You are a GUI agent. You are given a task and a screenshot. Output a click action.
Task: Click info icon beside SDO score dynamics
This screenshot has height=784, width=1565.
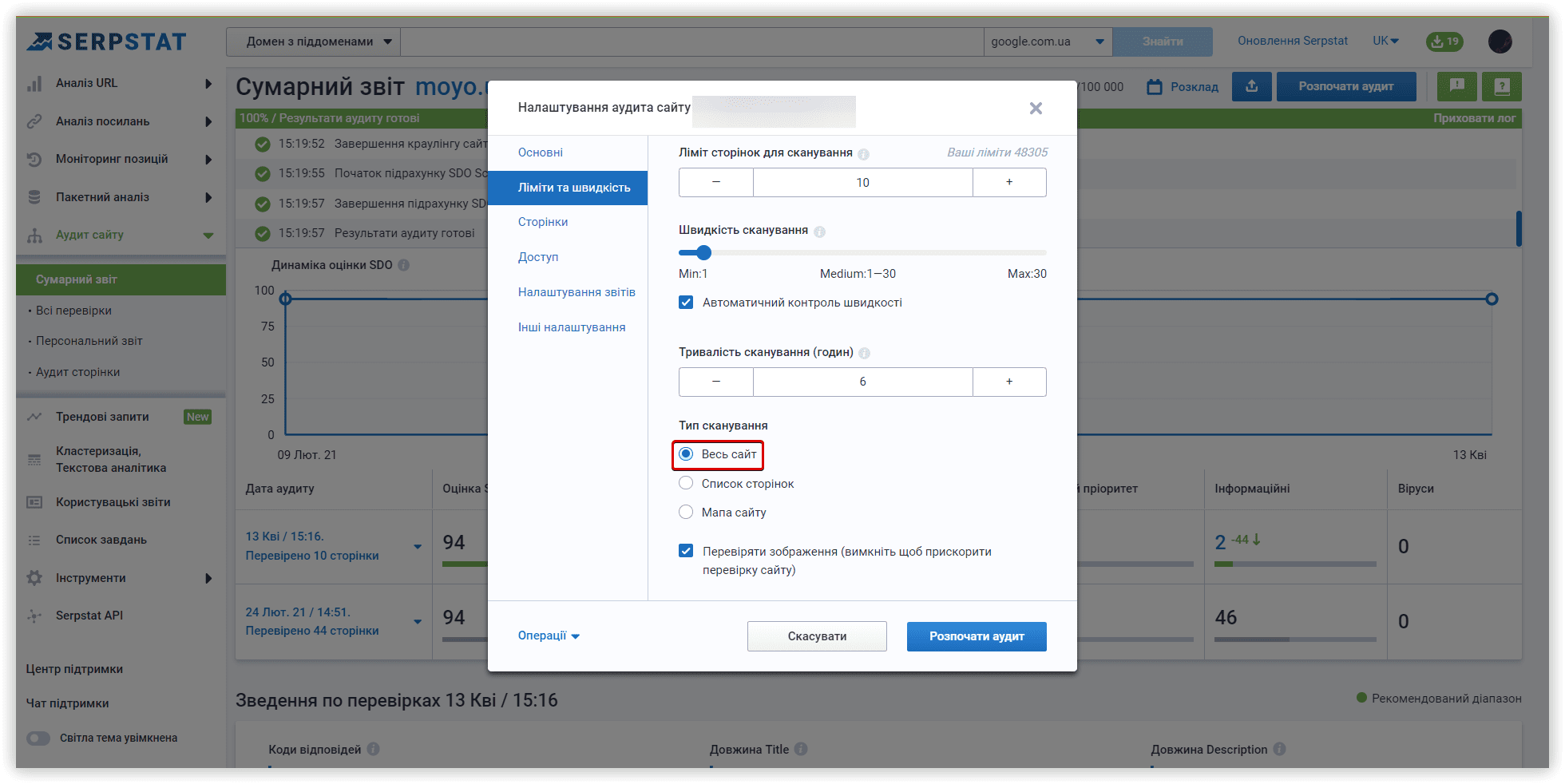(x=404, y=265)
